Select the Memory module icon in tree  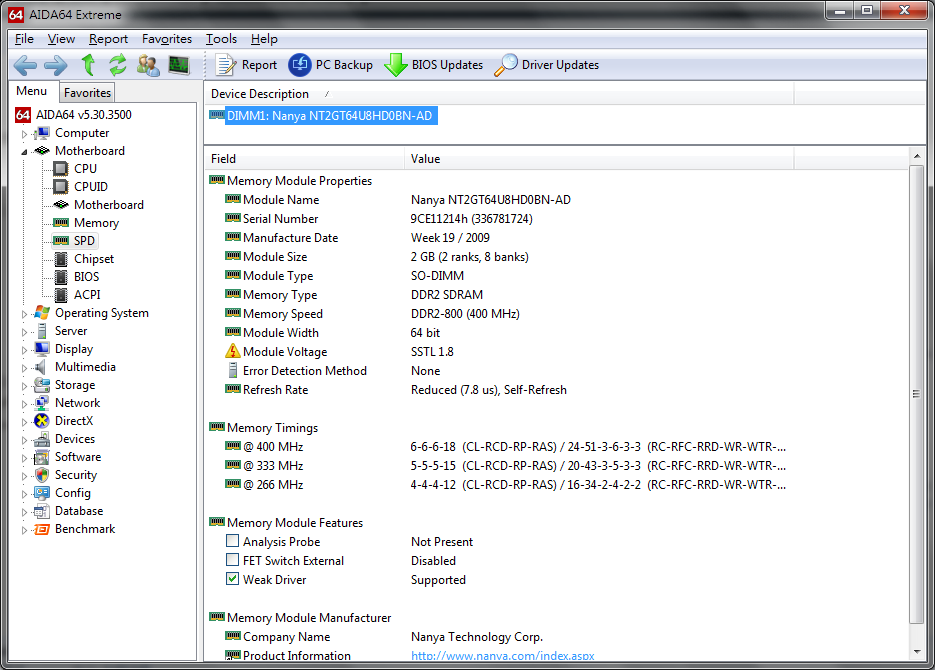61,222
